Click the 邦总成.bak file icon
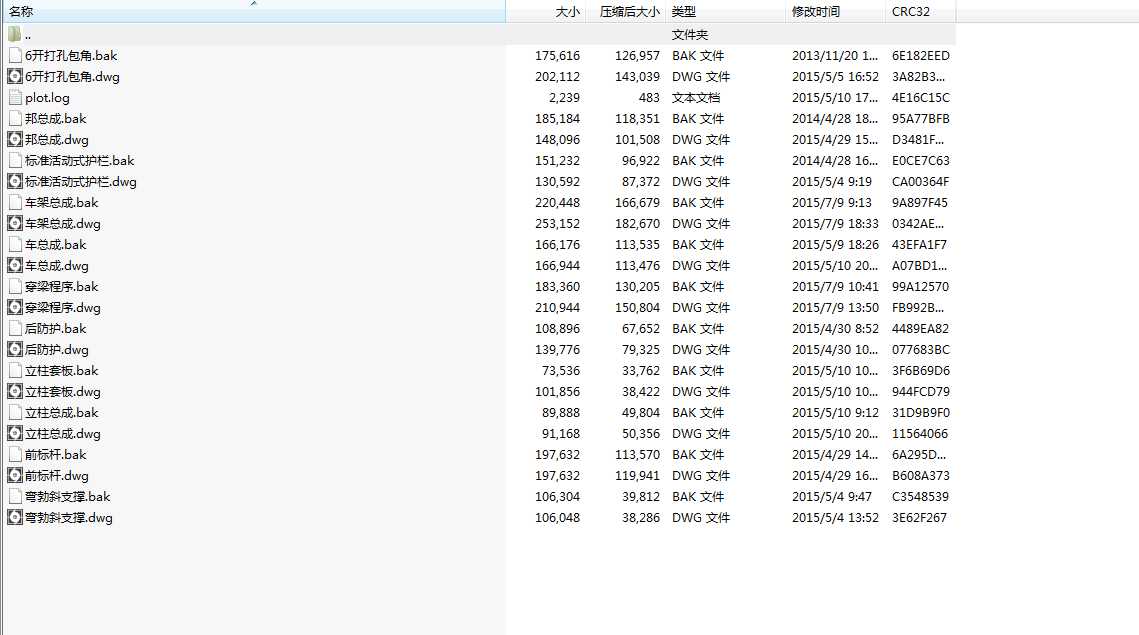Image resolution: width=1139 pixels, height=635 pixels. click(15, 118)
